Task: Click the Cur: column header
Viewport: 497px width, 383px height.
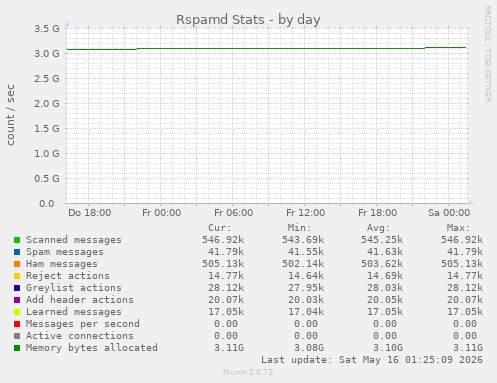Action: [220, 228]
